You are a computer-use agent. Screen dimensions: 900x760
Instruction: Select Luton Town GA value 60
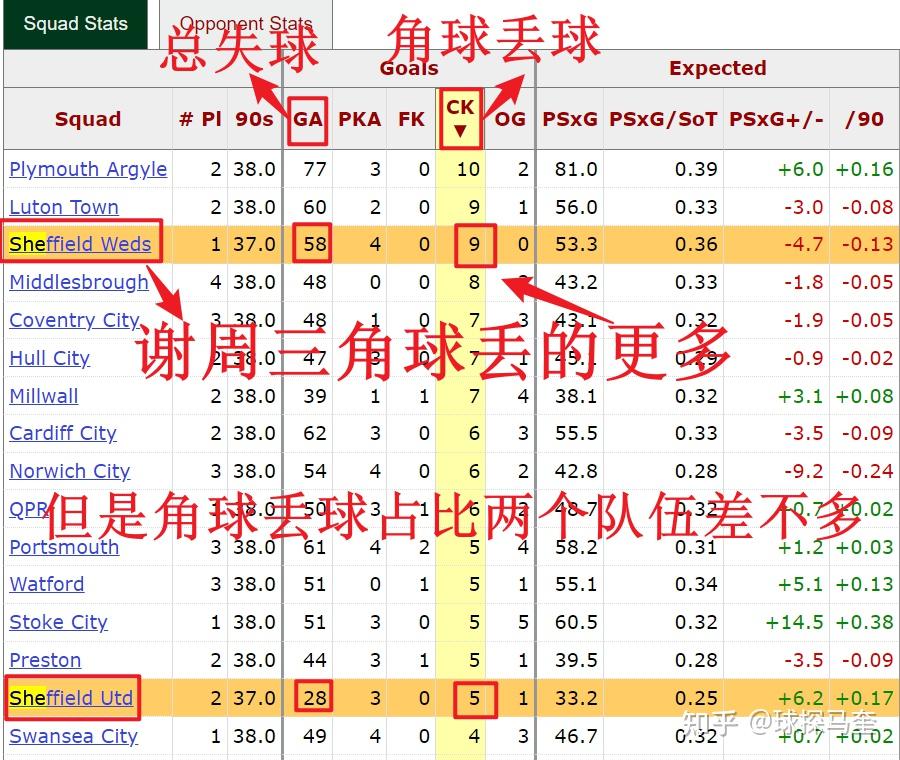pos(315,207)
